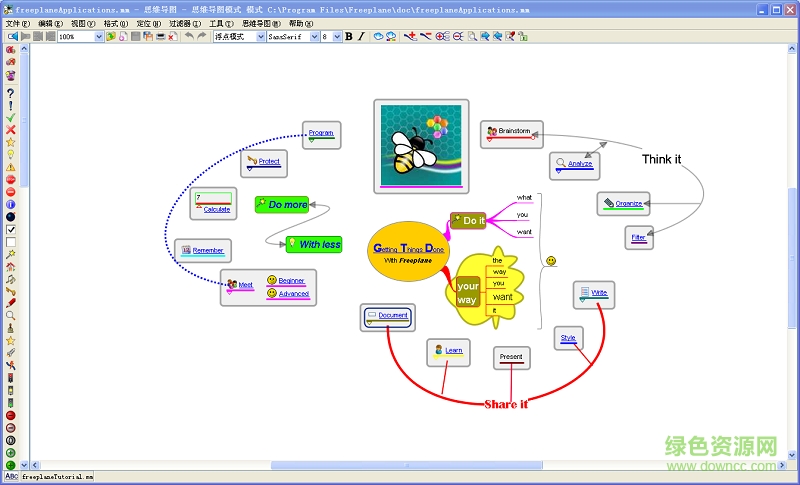Click the horizontal scrollbar thumb
Screen dimensions: 800x485
pos(407,465)
